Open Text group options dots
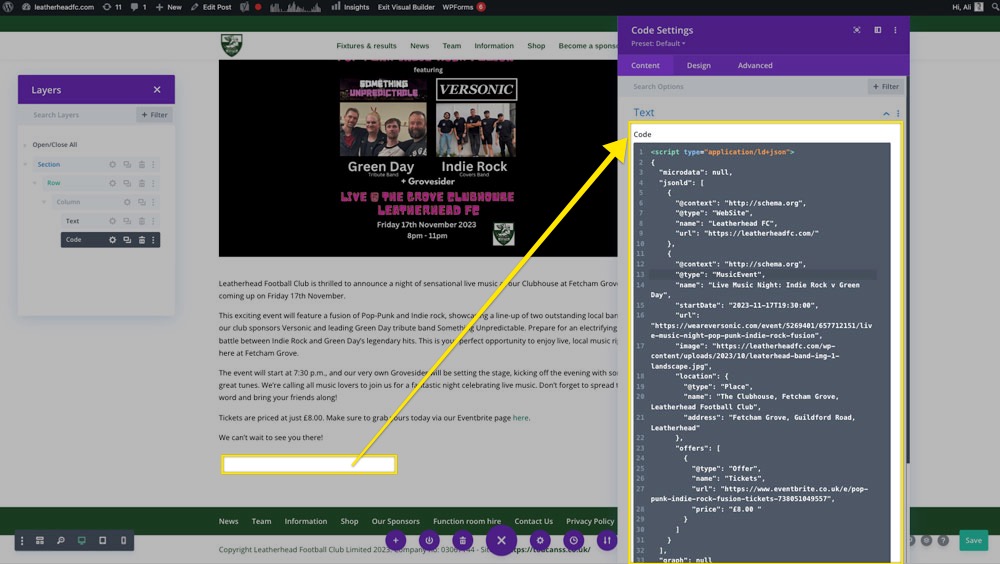The height and width of the screenshot is (564, 1000). (898, 114)
